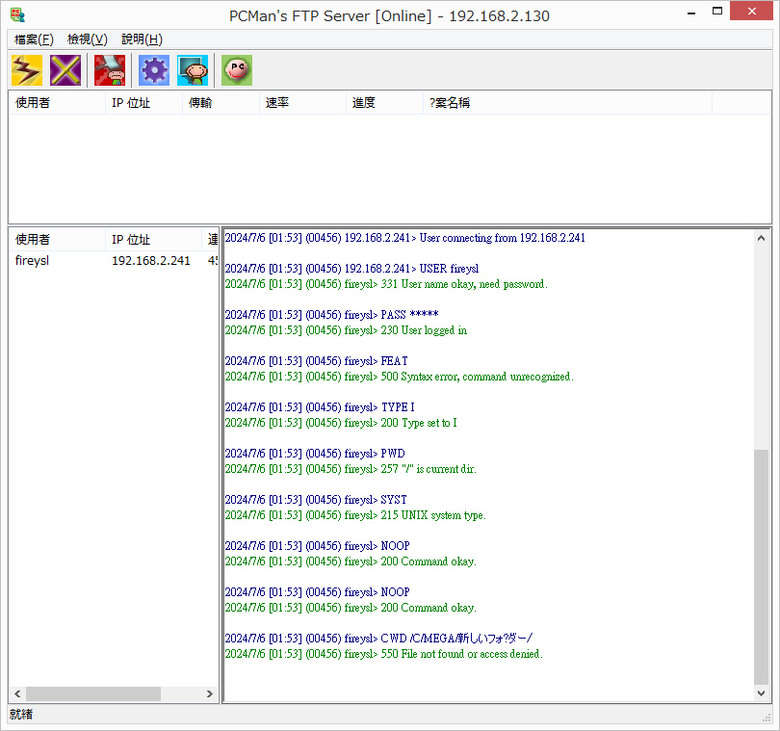Click the log vertical scrollbar thumb
Viewport: 780px width, 731px height.
[x=761, y=566]
